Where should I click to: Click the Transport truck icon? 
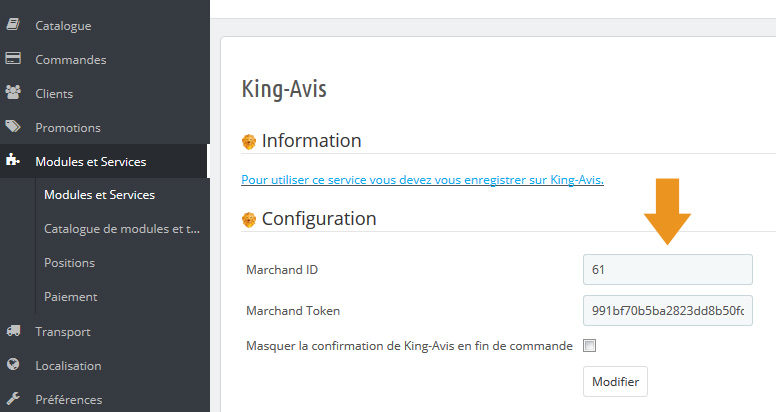point(13,330)
